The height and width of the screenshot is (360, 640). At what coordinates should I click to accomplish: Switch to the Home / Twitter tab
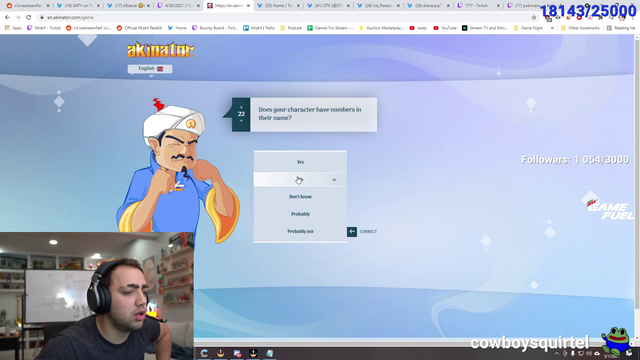click(x=278, y=6)
